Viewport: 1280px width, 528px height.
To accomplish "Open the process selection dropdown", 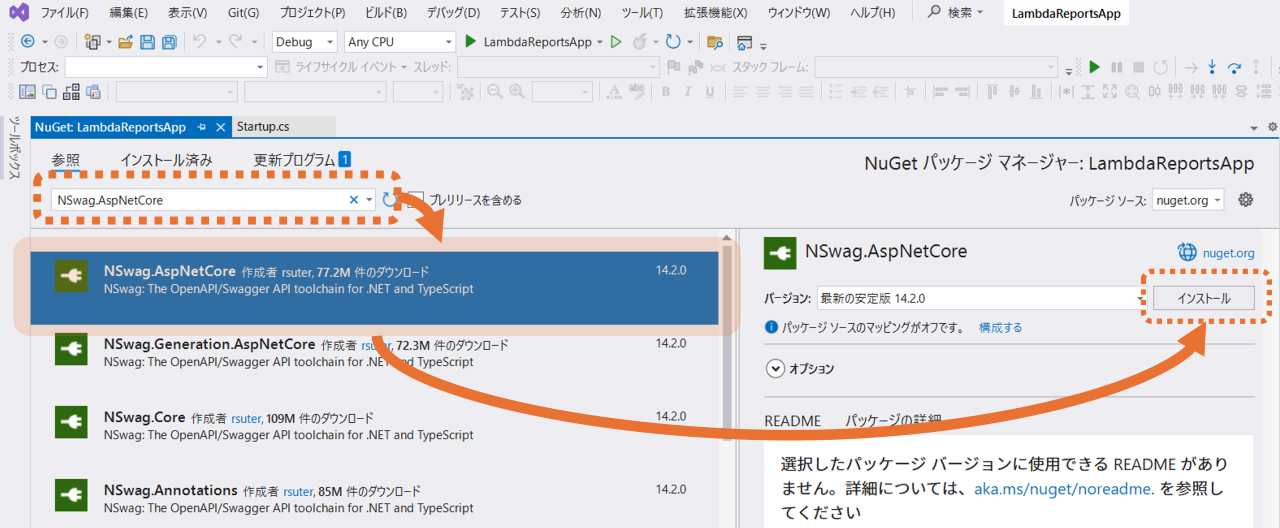I will pos(165,67).
